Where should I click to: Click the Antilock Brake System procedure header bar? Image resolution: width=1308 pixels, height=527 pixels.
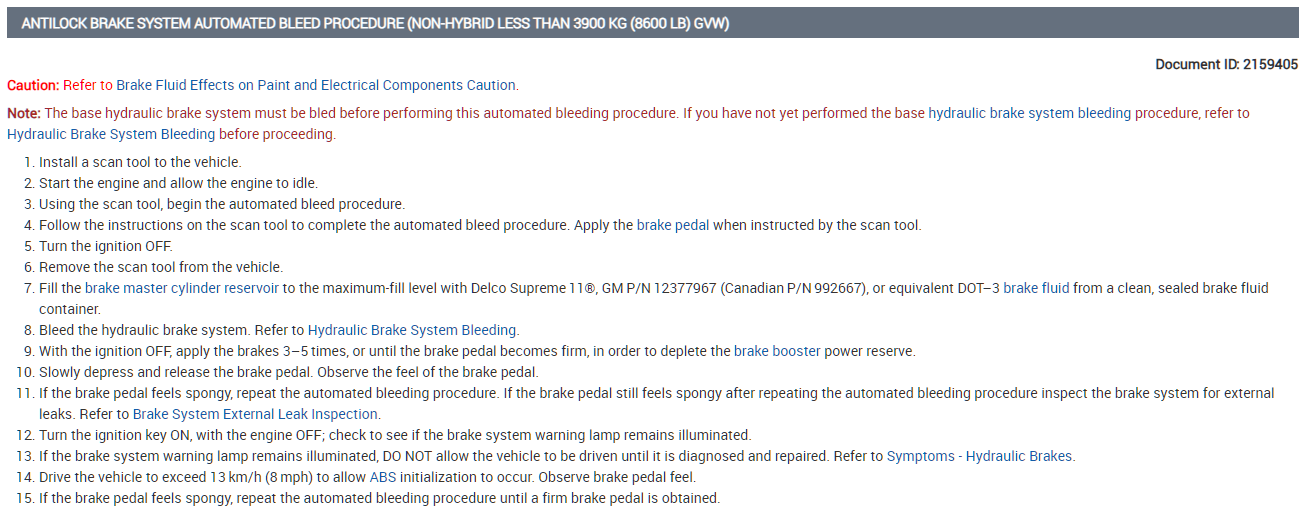(x=653, y=23)
